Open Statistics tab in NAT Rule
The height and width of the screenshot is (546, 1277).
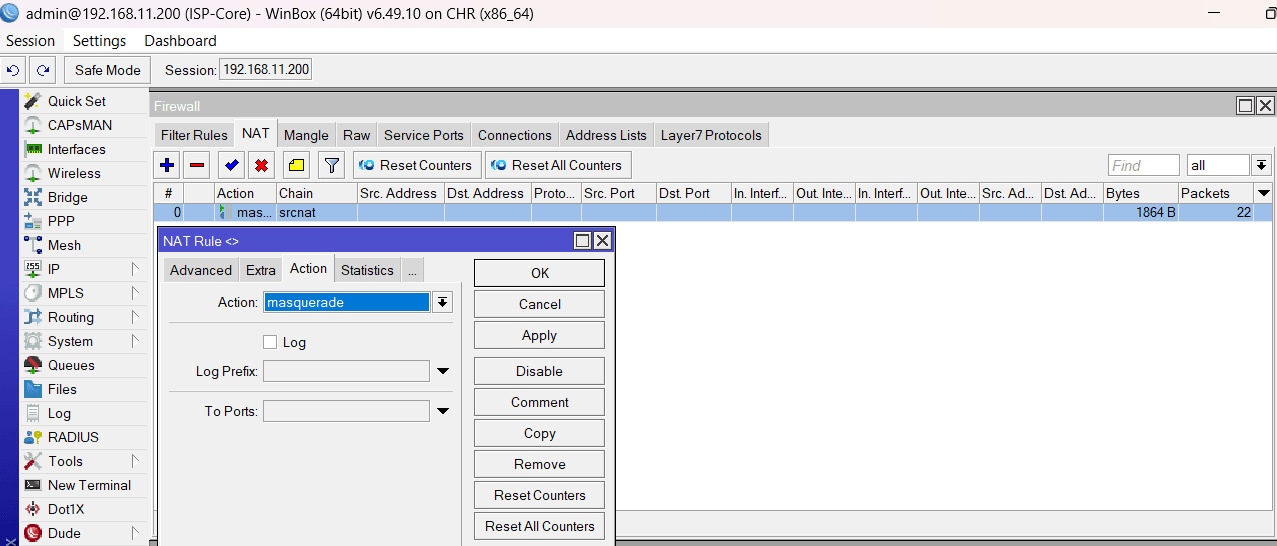tap(367, 270)
